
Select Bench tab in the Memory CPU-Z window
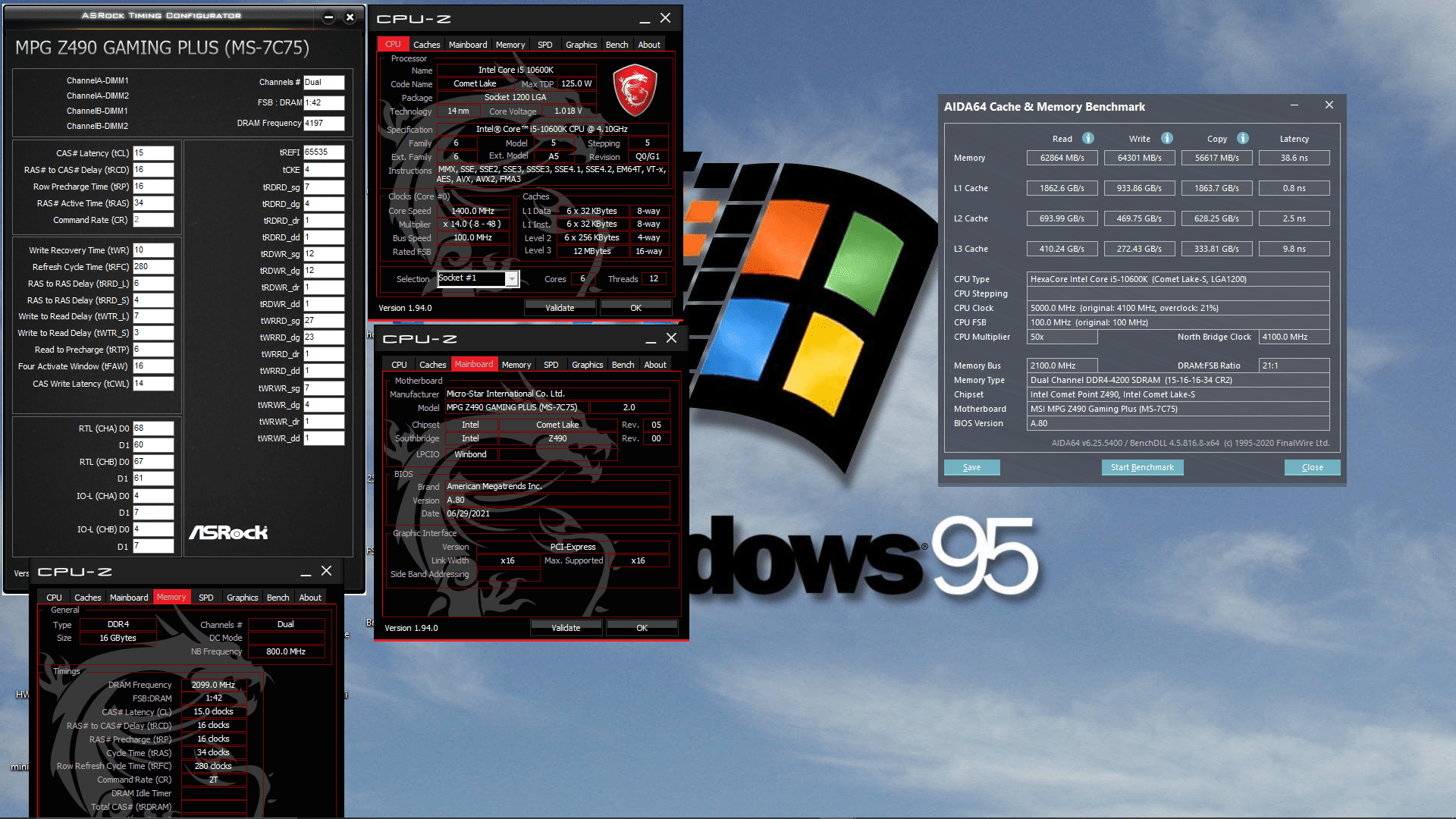click(x=278, y=598)
